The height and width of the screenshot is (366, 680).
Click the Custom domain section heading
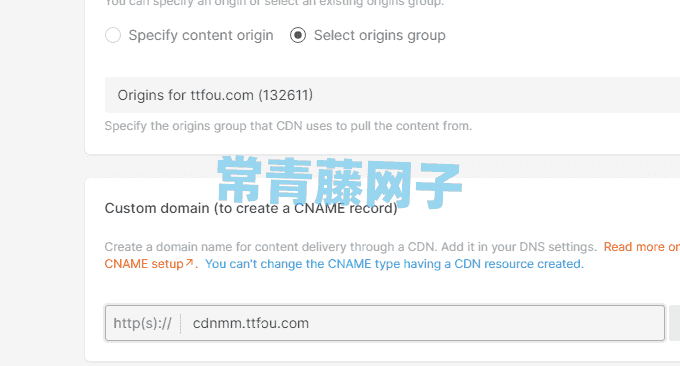coord(251,208)
